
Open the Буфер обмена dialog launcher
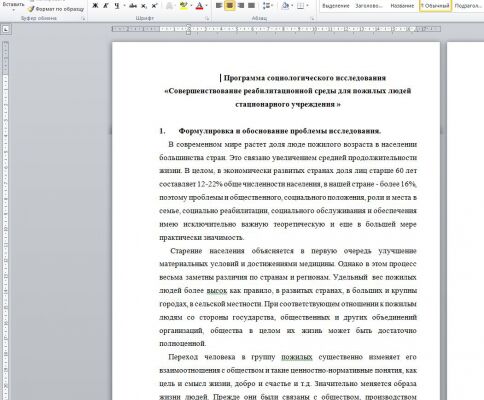(83, 19)
